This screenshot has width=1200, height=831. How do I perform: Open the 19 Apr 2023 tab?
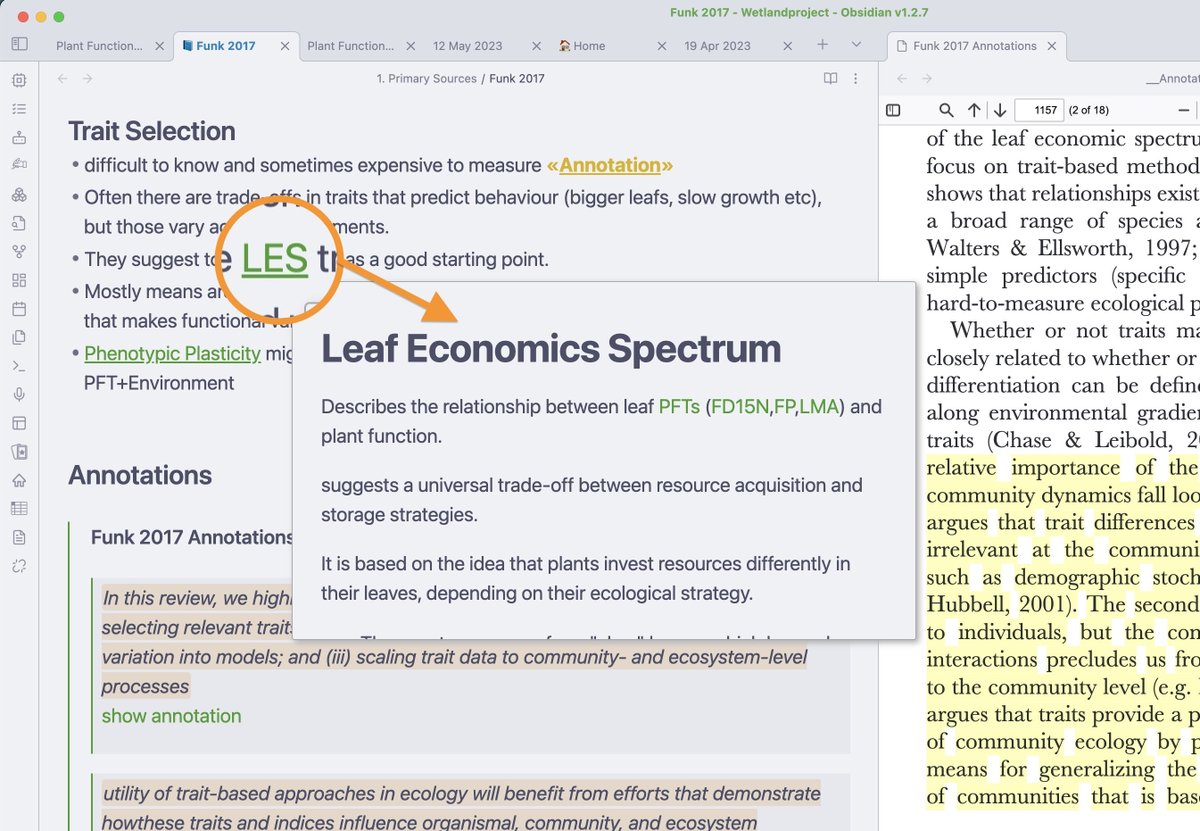tap(717, 46)
